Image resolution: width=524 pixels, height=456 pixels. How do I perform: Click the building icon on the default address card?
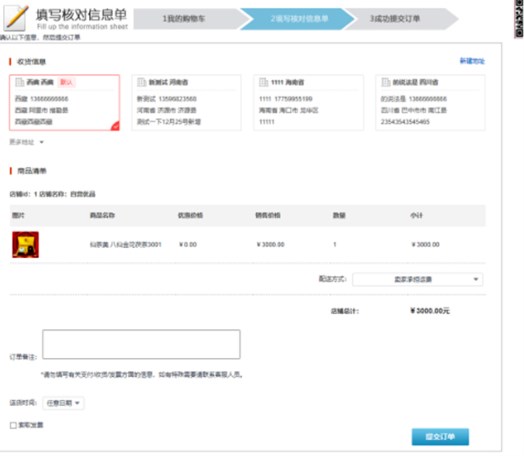pos(20,82)
